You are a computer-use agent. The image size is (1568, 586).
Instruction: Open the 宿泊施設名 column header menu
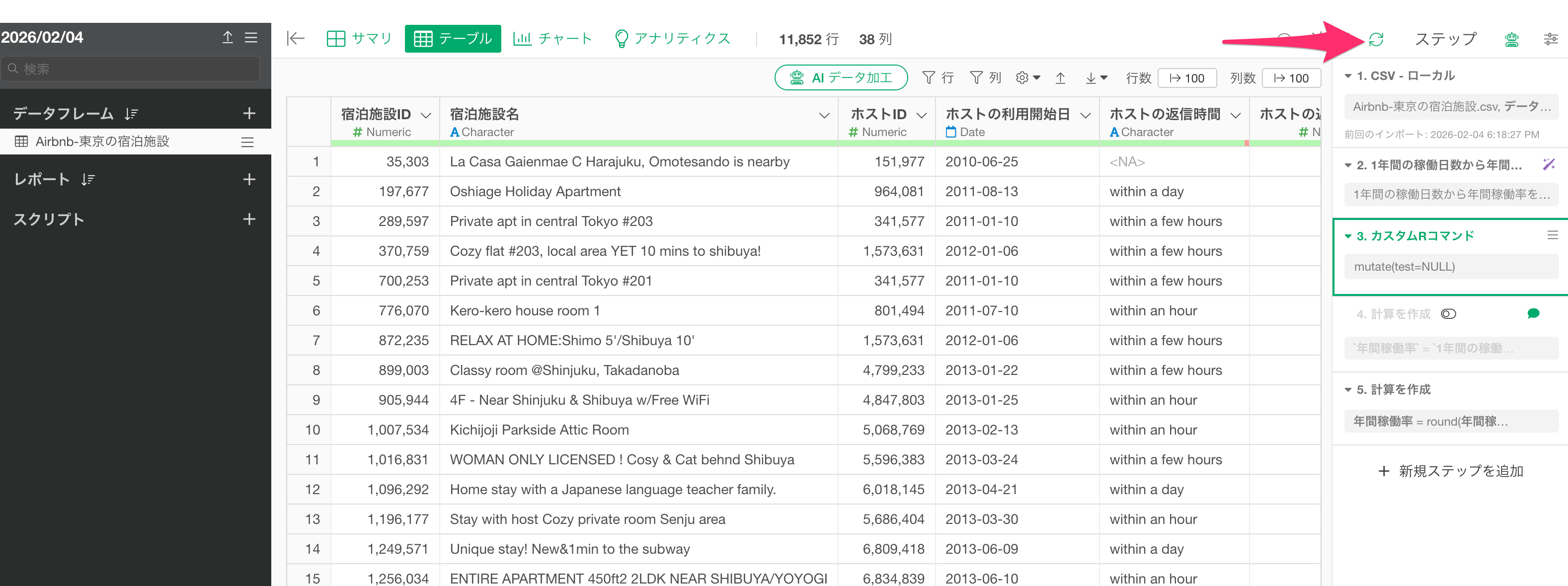tap(824, 115)
